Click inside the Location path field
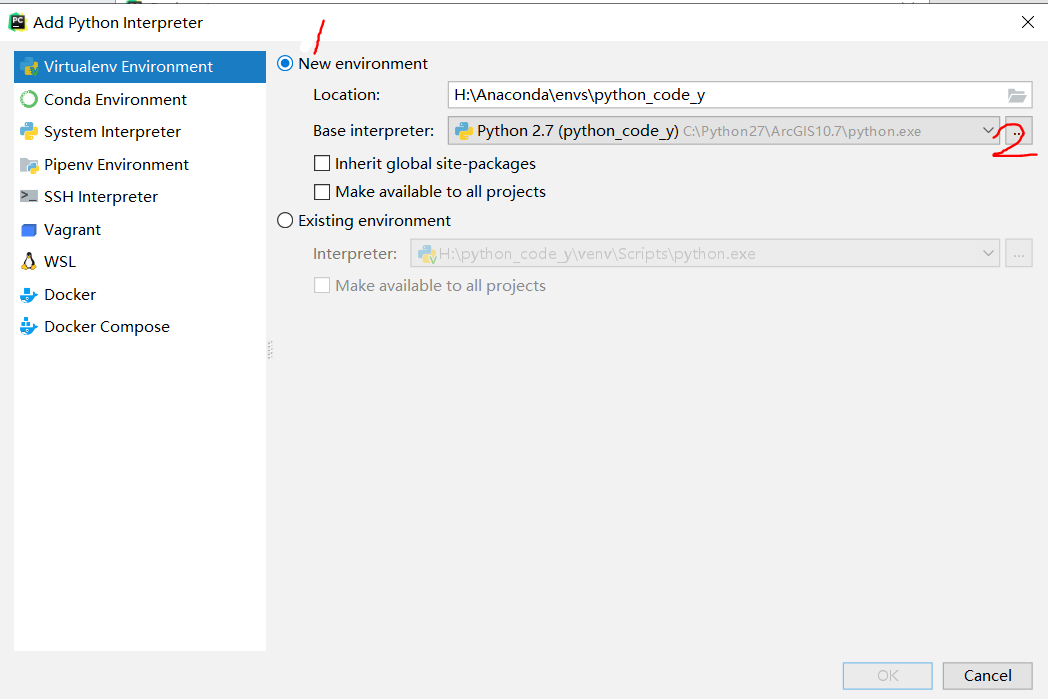 700,95
